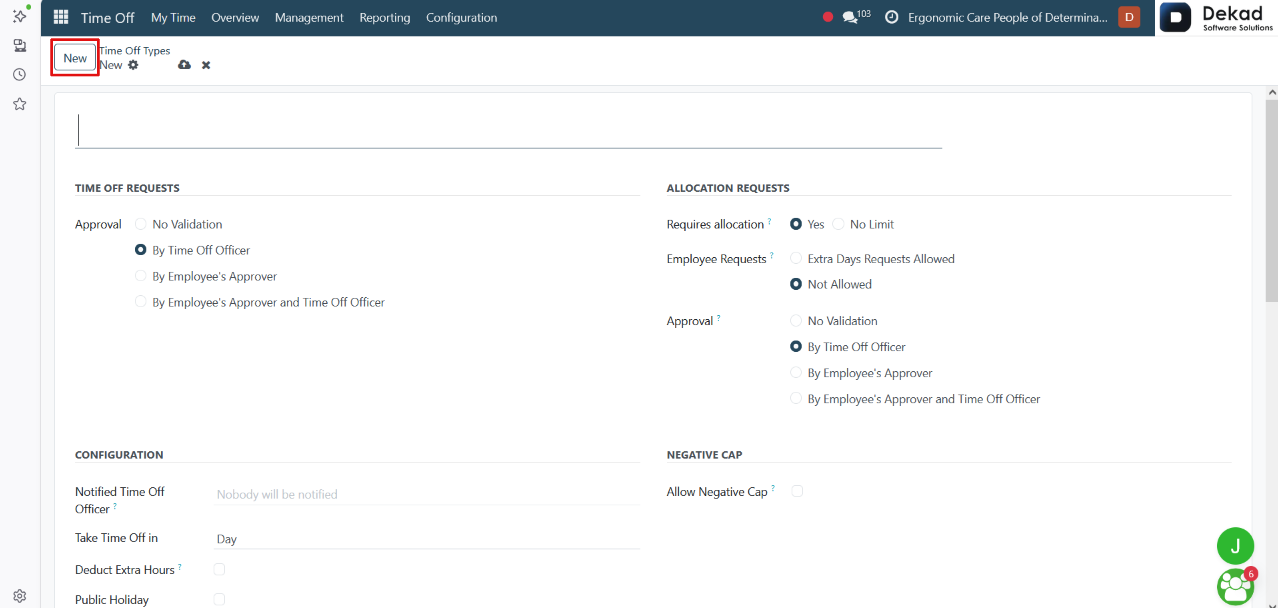
Task: Discard changes with the X icon
Action: 206,65
